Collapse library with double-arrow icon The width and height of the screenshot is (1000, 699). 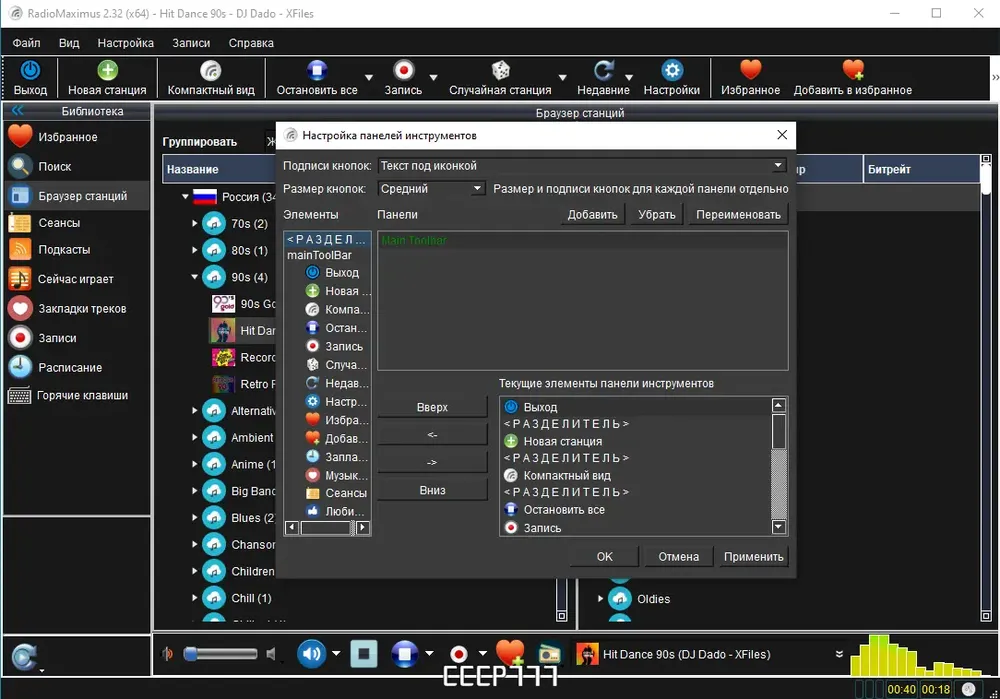17,110
